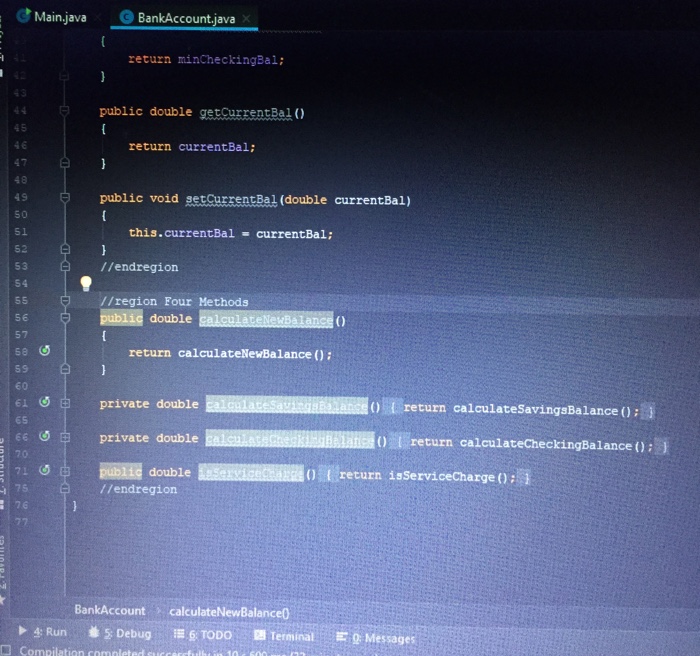Click highlighted calculateSavingsBalance declaration name
700x656 pixels.
pyautogui.click(x=287, y=405)
